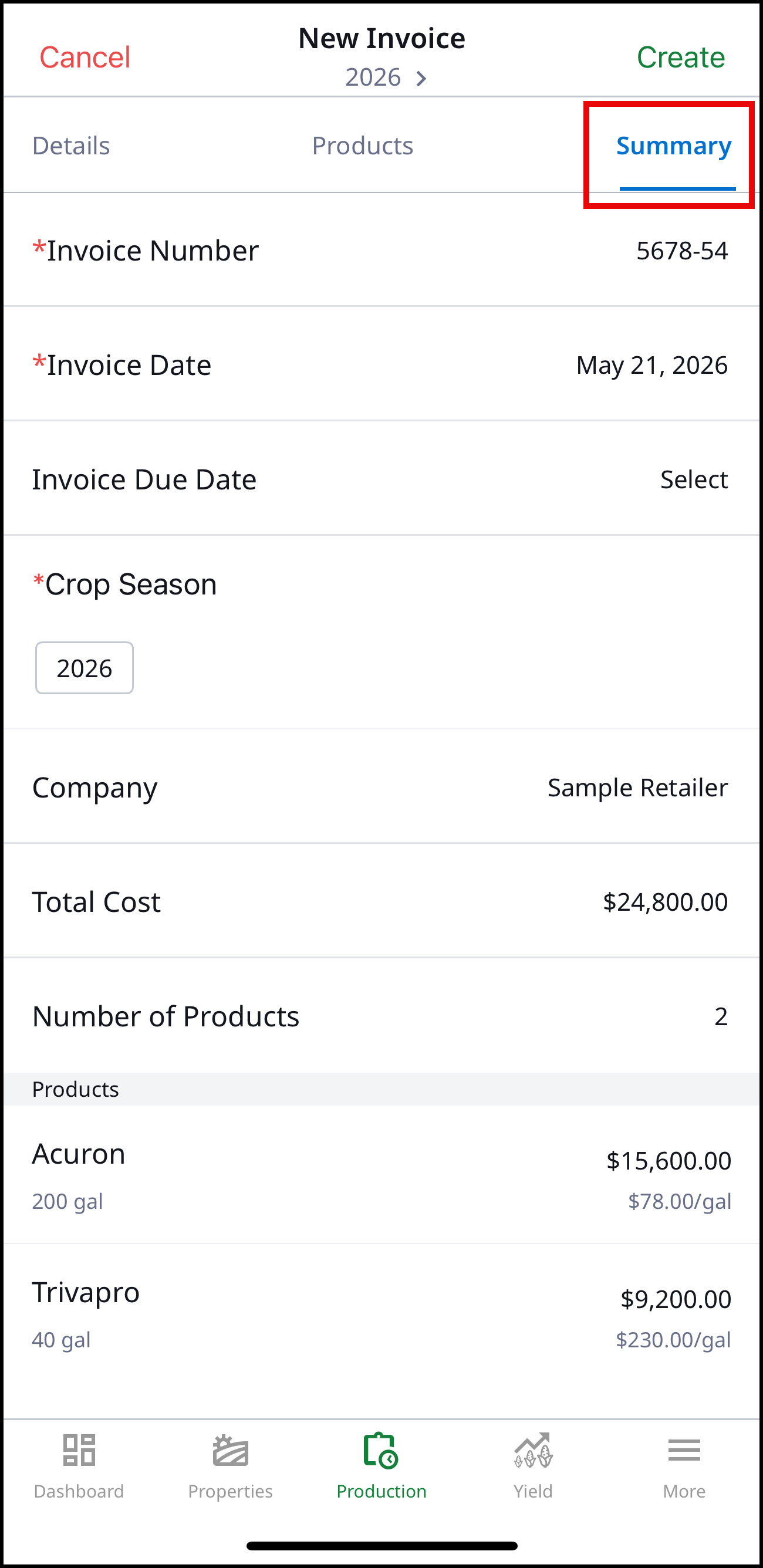Expand the 2026 season chevron in header
The width and height of the screenshot is (763, 1568).
click(x=421, y=78)
